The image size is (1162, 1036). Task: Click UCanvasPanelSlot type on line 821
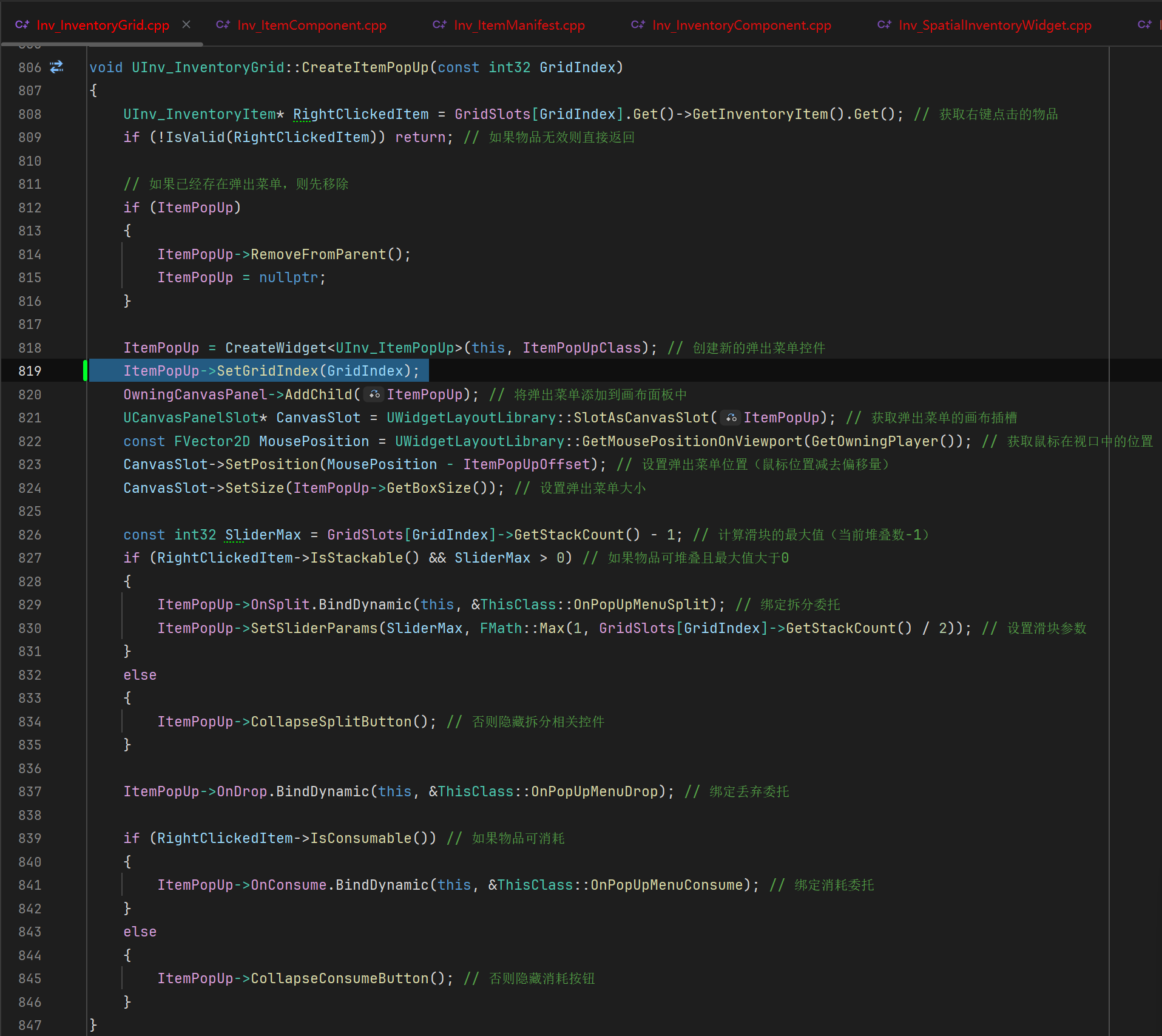[191, 418]
